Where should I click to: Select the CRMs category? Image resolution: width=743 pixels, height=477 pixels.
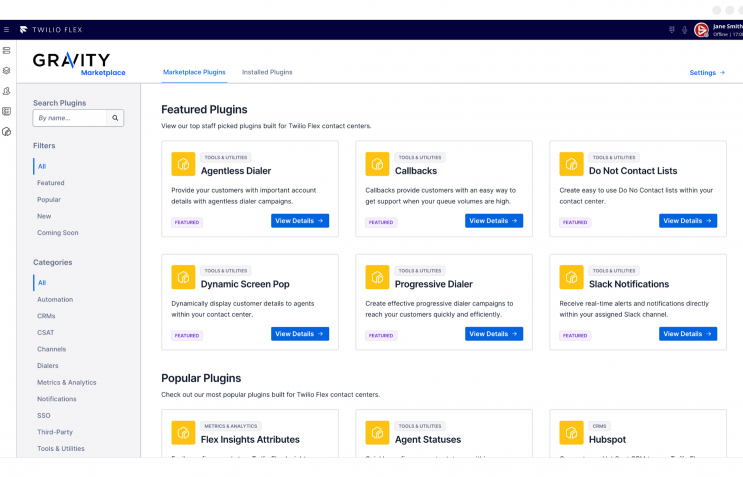click(46, 316)
